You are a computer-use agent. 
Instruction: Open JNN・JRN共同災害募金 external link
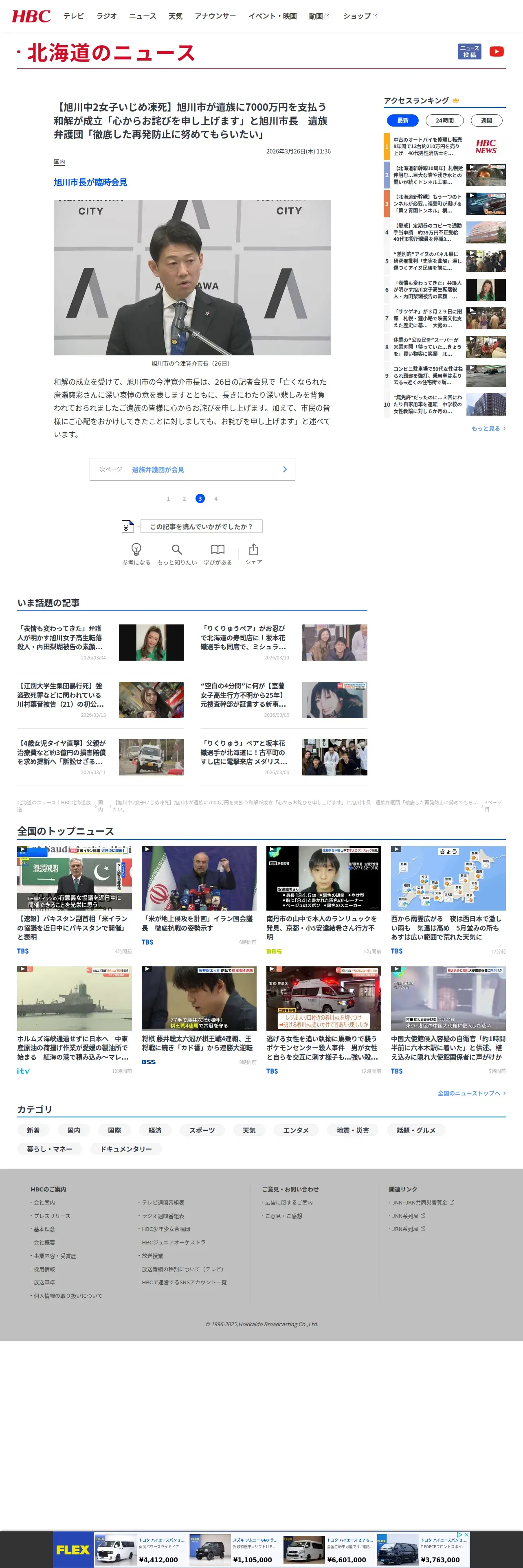[422, 1202]
